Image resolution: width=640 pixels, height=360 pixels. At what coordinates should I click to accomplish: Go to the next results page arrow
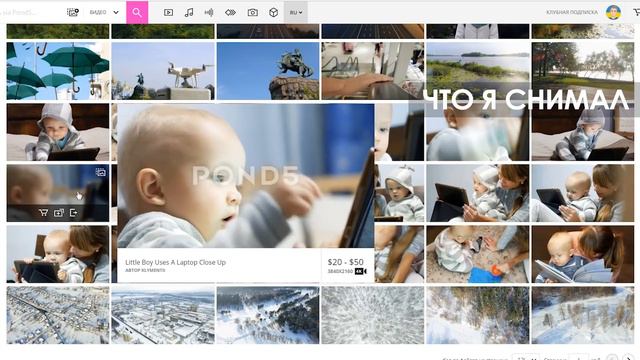coord(629,358)
